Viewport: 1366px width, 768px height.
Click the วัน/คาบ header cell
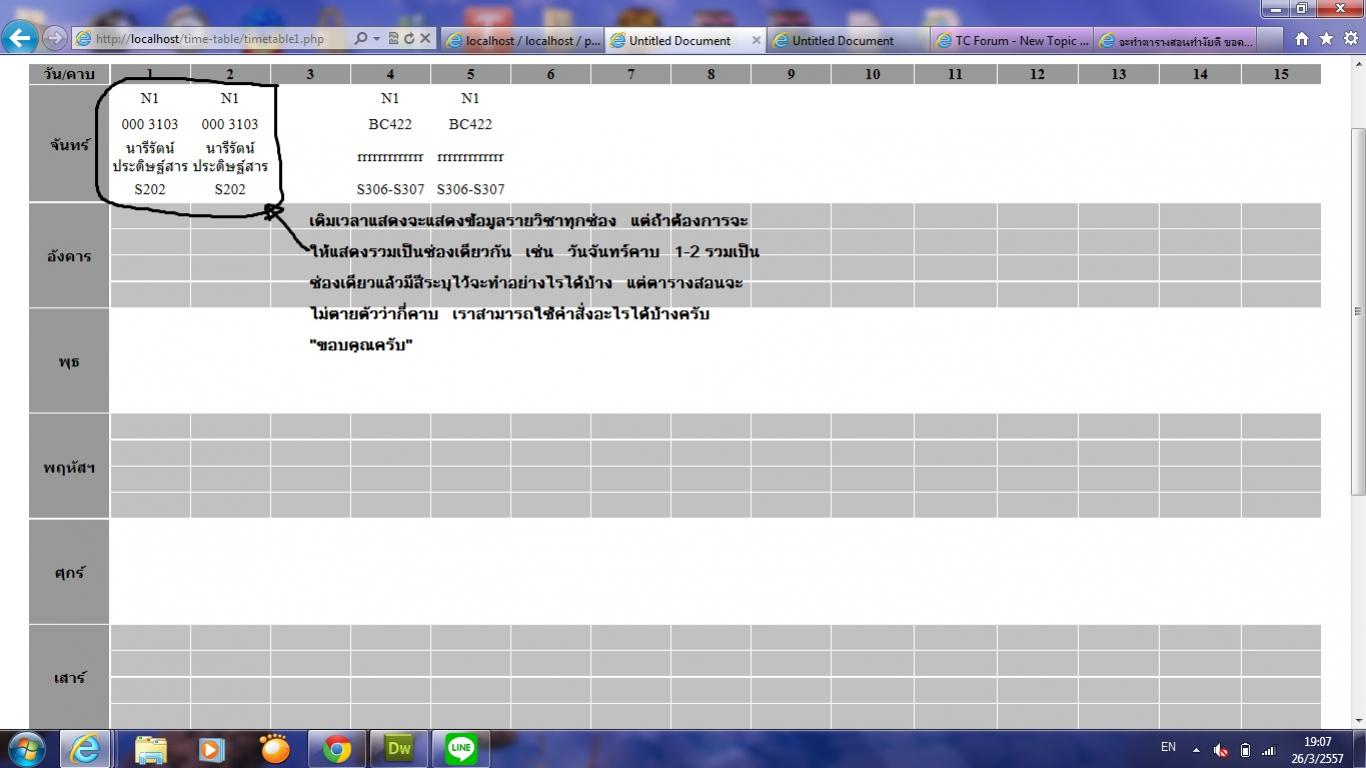tap(69, 74)
